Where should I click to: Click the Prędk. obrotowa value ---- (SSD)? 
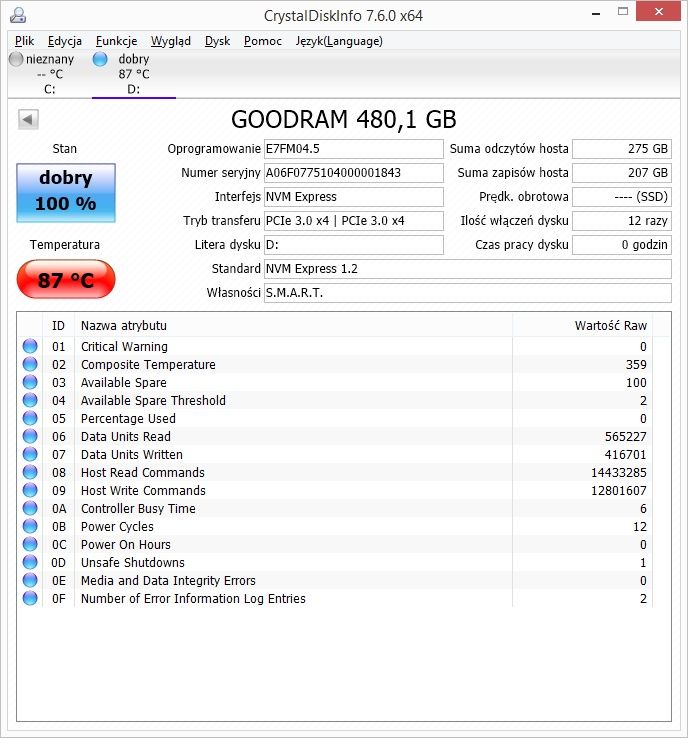(622, 197)
